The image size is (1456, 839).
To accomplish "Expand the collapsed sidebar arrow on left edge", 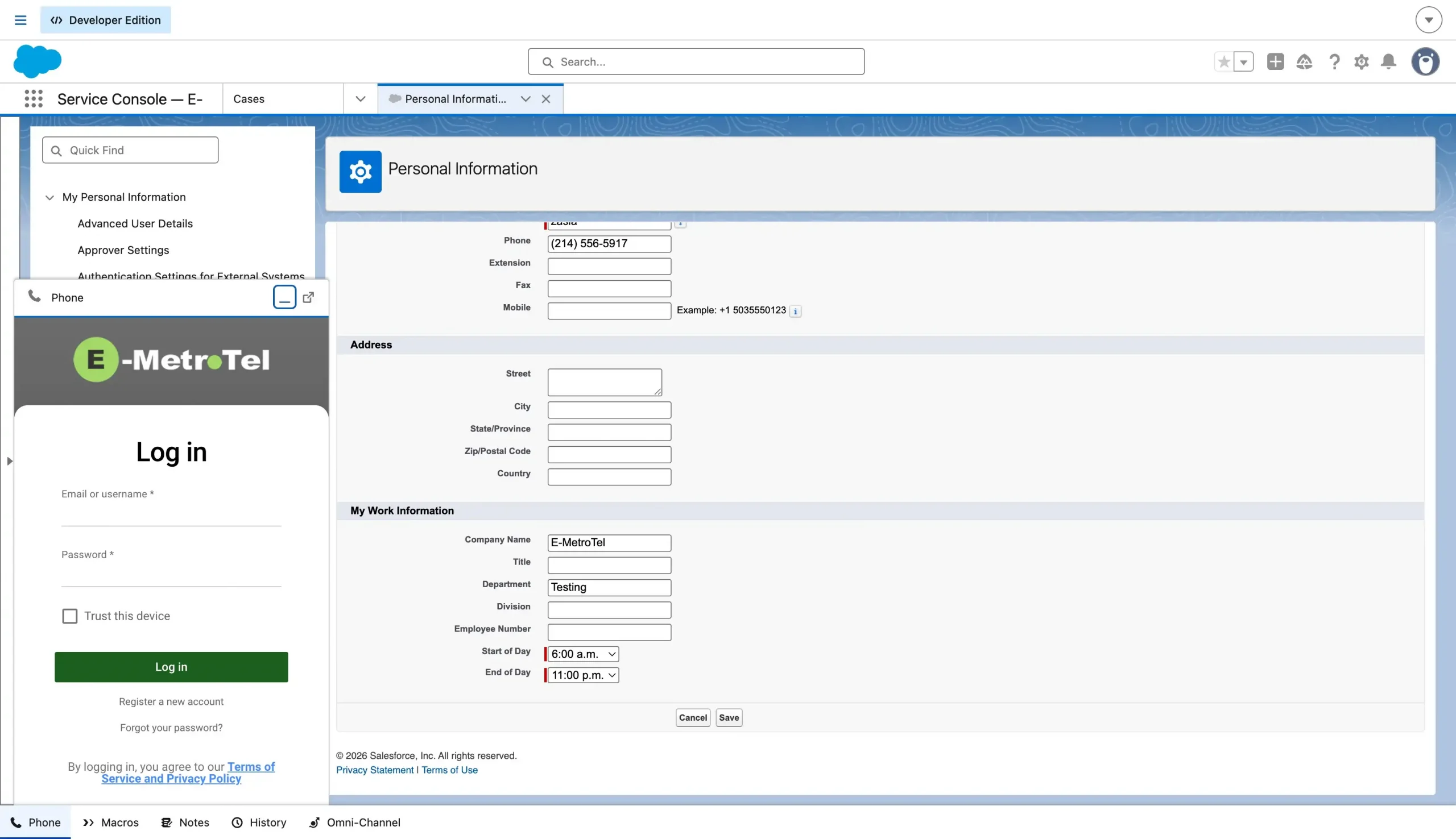I will coord(9,461).
